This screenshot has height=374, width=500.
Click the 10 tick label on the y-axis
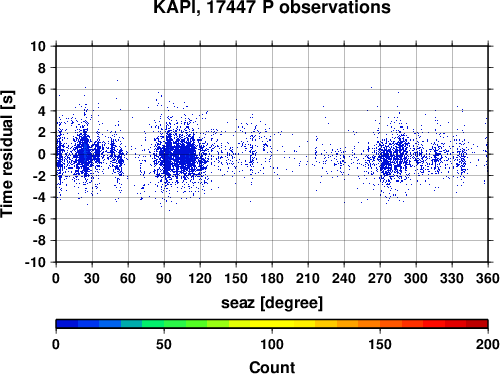click(x=38, y=46)
